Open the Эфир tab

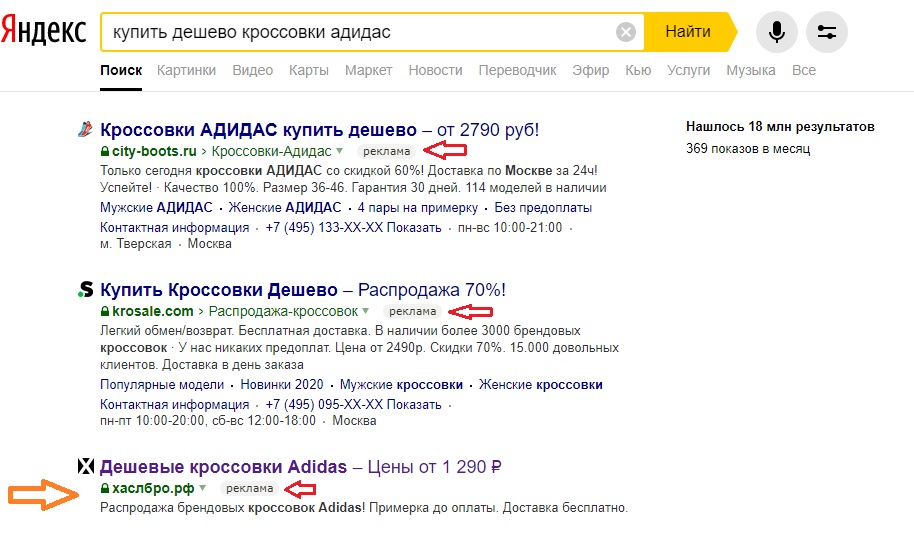(x=590, y=70)
